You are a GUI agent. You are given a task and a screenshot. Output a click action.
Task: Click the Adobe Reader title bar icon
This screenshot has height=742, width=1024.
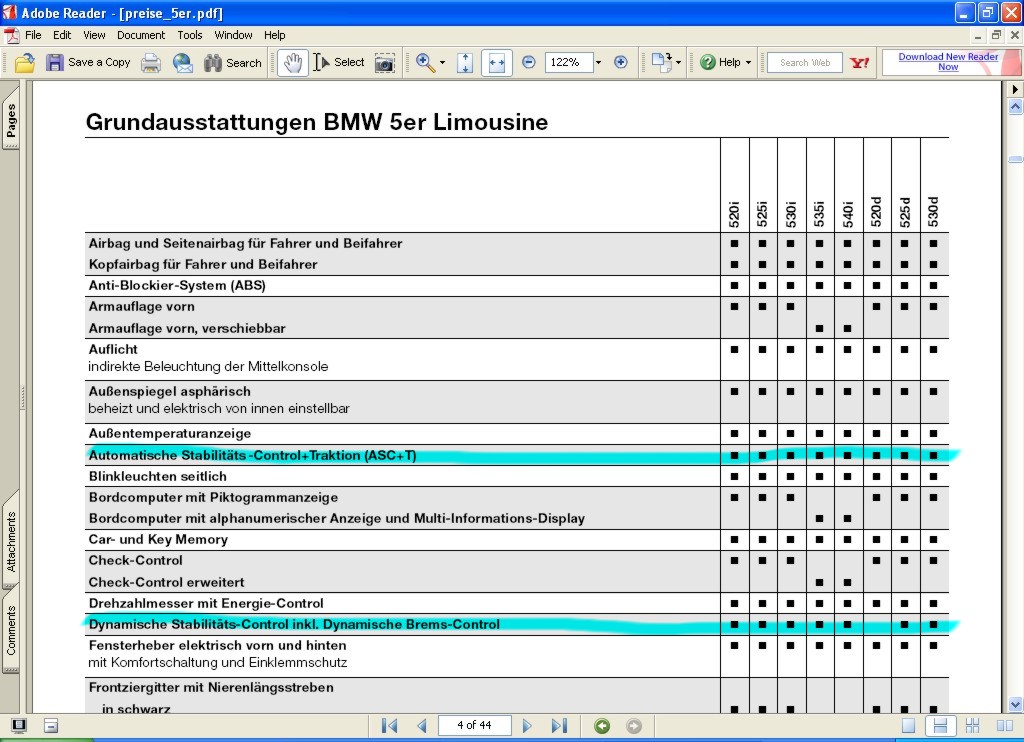point(9,12)
